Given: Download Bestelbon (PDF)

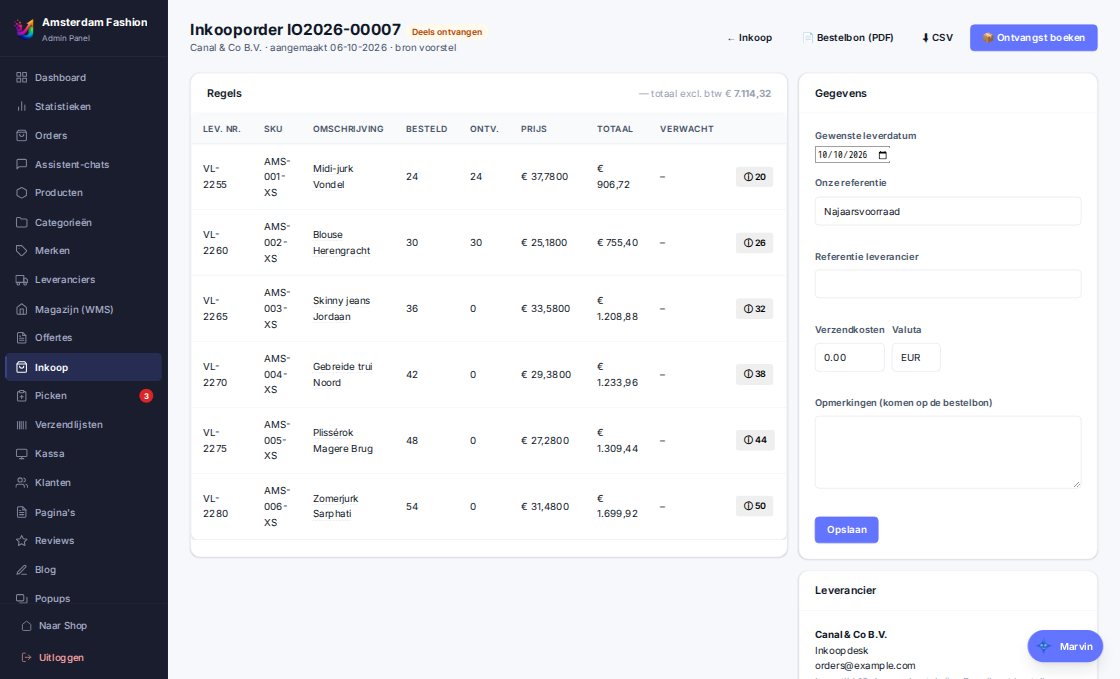Looking at the screenshot, I should pos(848,38).
